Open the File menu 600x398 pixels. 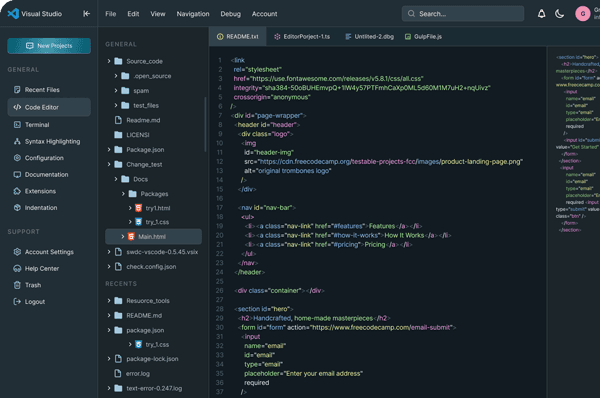(111, 14)
